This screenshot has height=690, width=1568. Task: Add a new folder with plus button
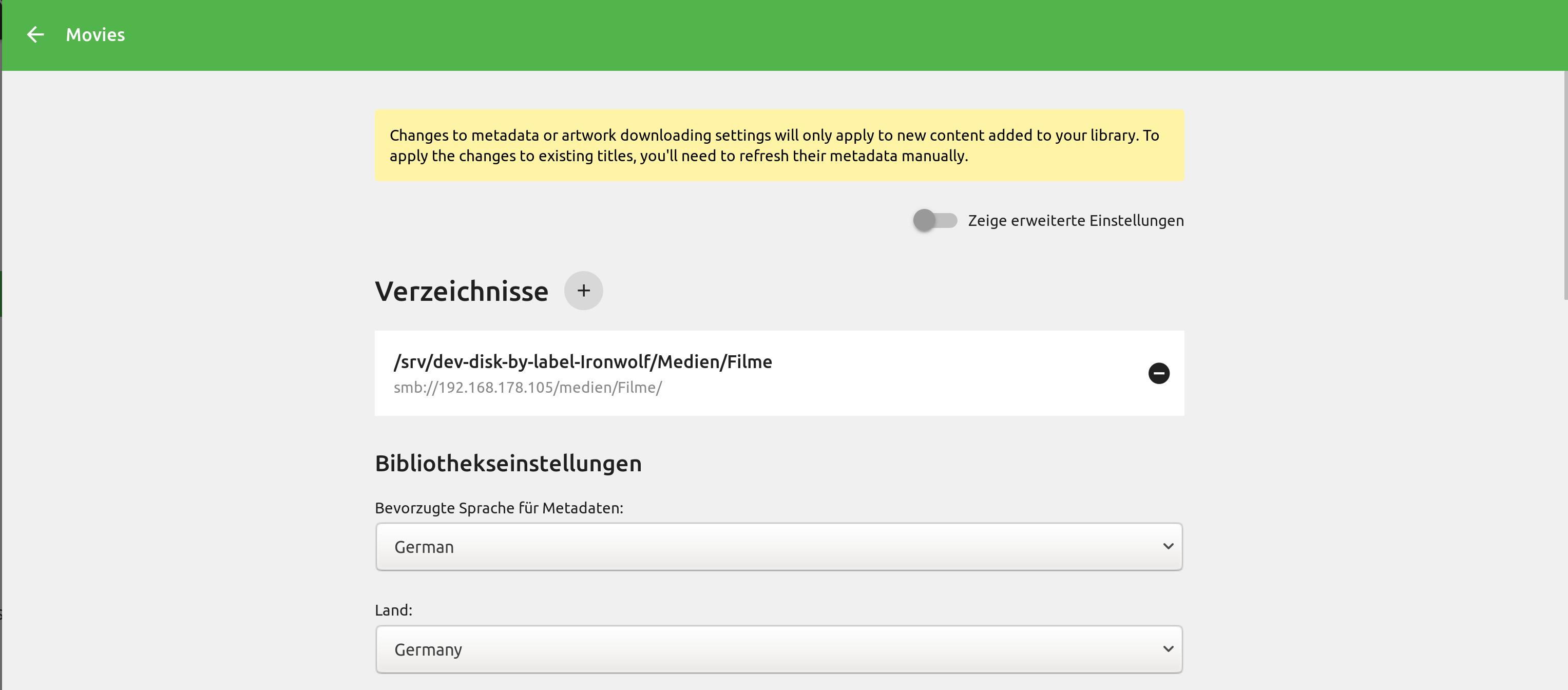pos(583,291)
